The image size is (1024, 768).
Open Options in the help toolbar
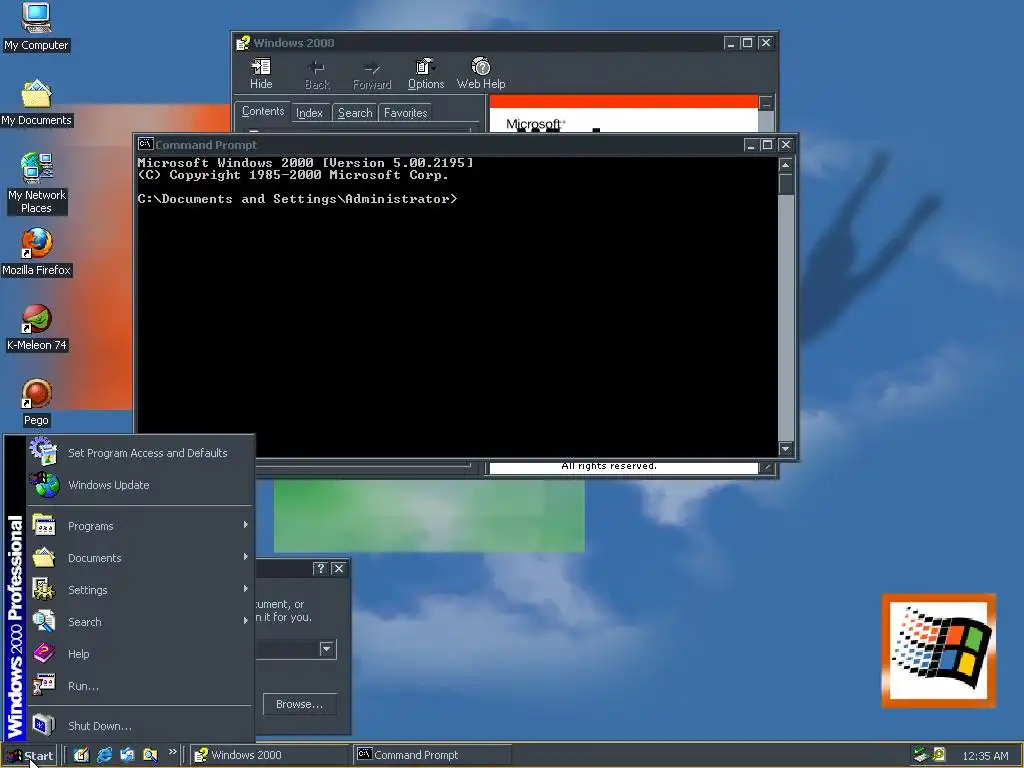pos(426,73)
